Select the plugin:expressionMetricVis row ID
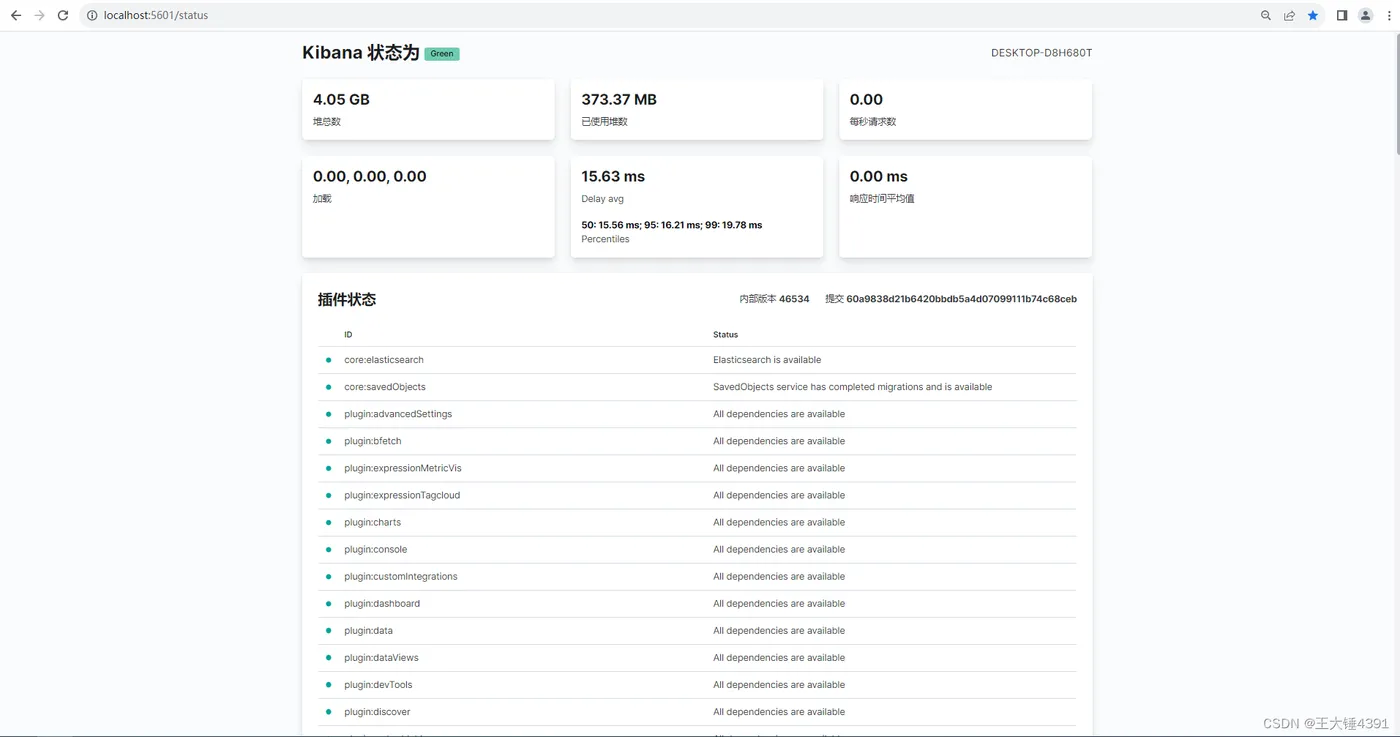This screenshot has height=737, width=1400. pyautogui.click(x=403, y=468)
